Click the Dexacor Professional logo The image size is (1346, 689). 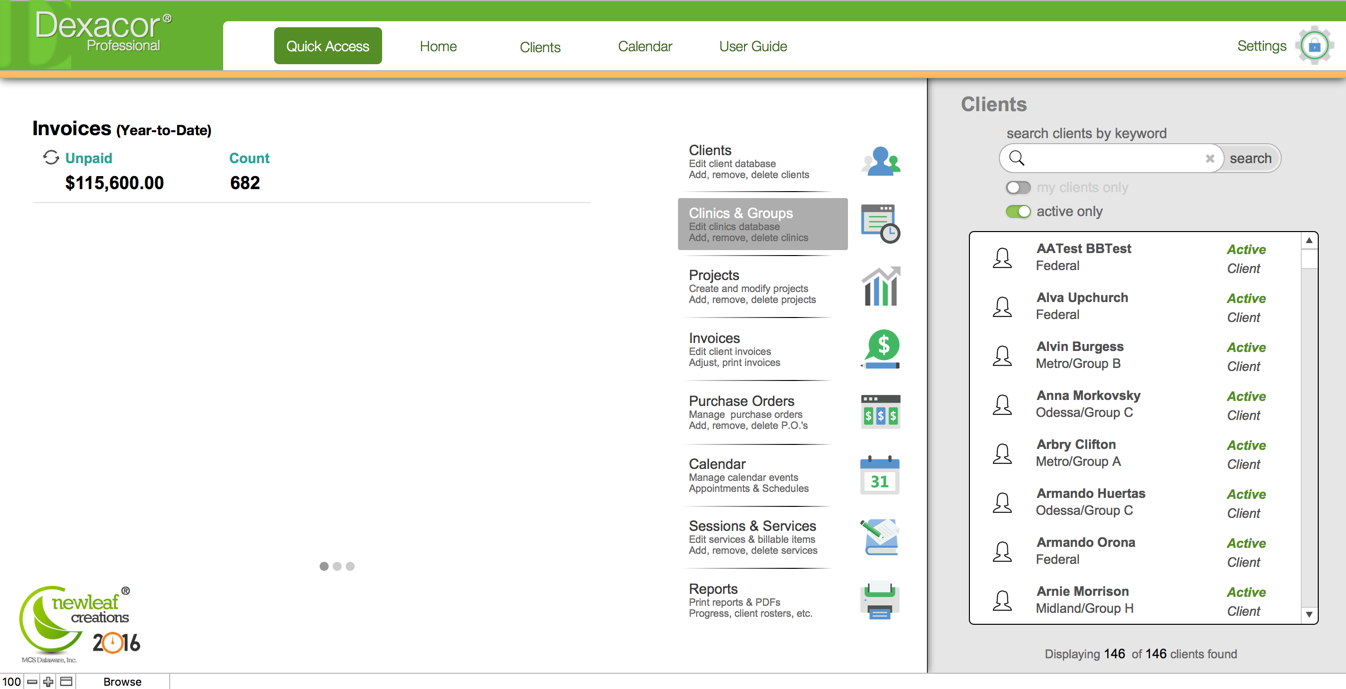[x=104, y=33]
